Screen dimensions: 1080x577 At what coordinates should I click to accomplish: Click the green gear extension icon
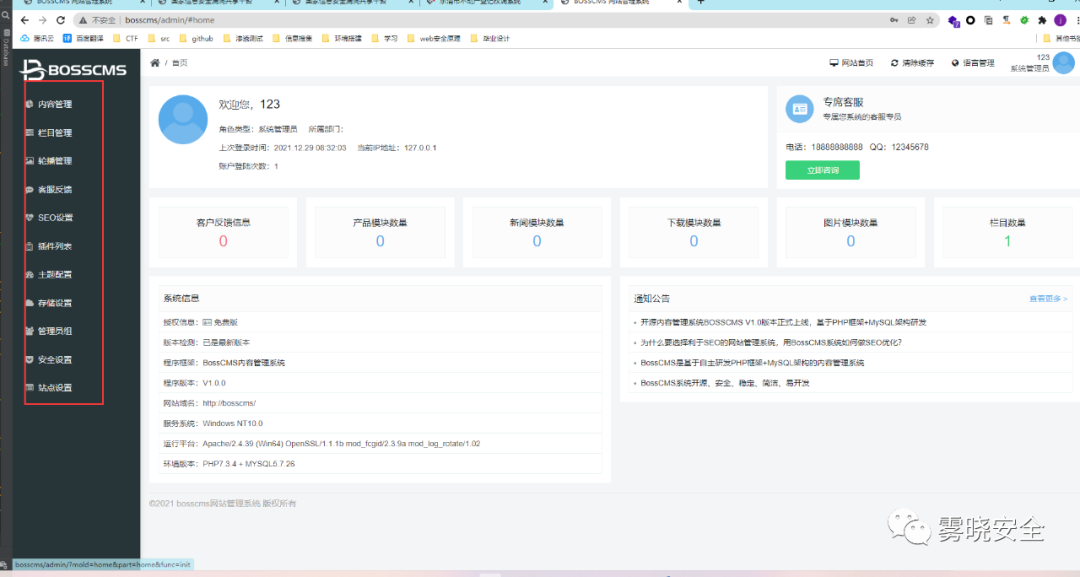pyautogui.click(x=1024, y=21)
